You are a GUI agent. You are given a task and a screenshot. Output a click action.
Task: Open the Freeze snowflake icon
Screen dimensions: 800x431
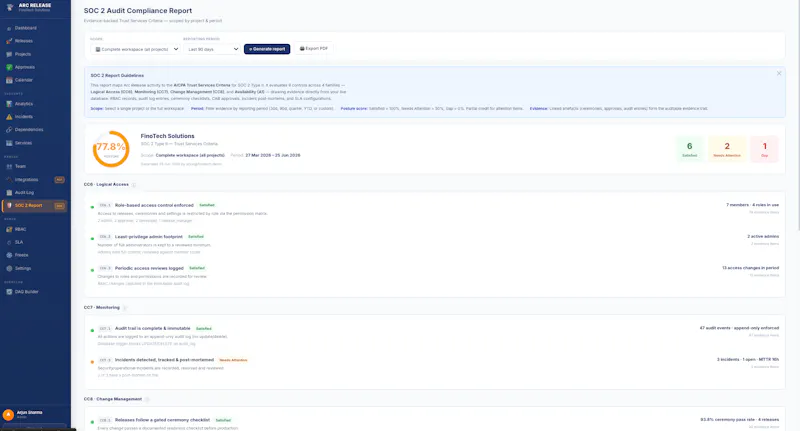point(9,255)
